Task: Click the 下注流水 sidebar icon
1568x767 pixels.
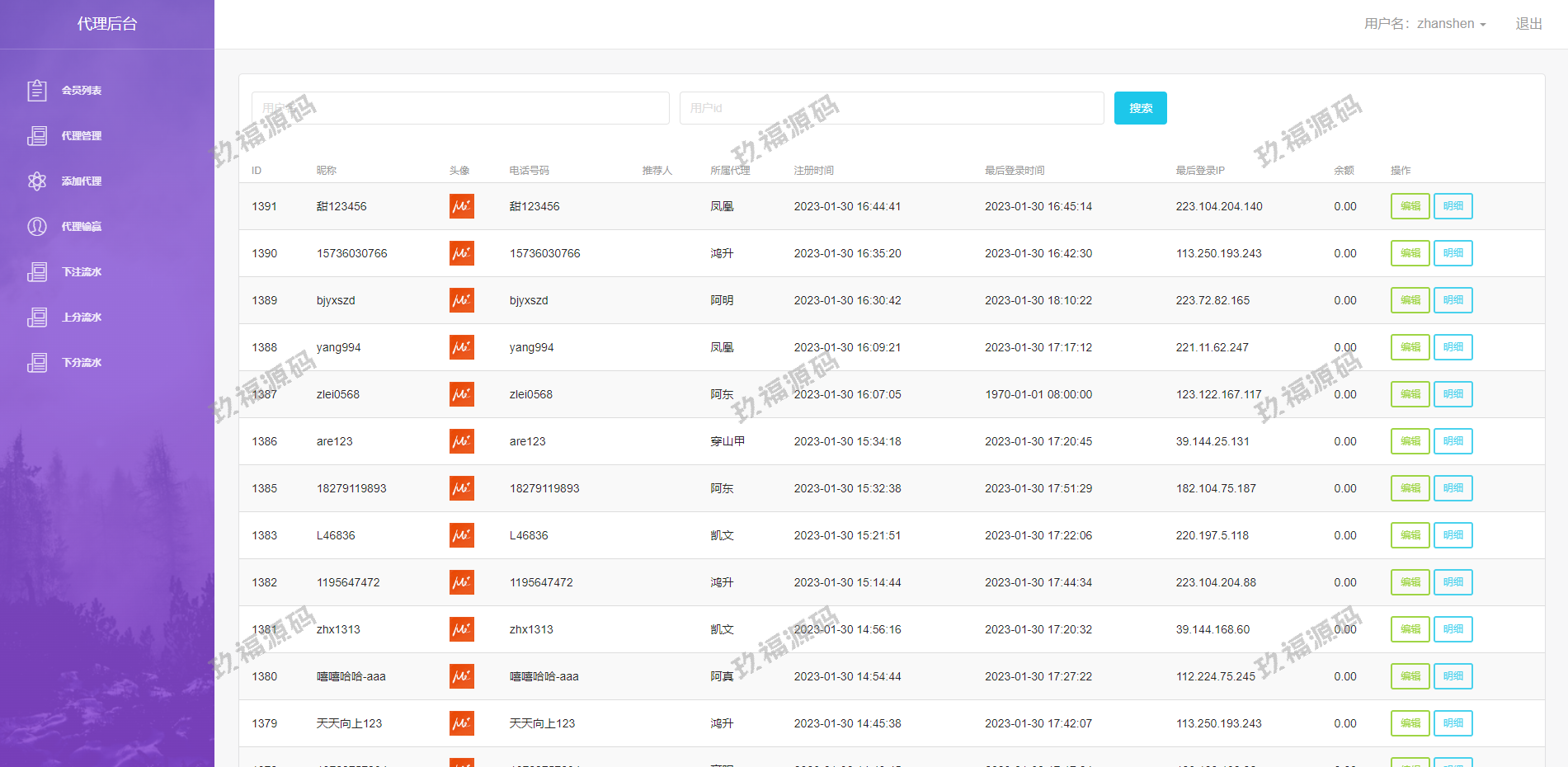Action: point(37,272)
